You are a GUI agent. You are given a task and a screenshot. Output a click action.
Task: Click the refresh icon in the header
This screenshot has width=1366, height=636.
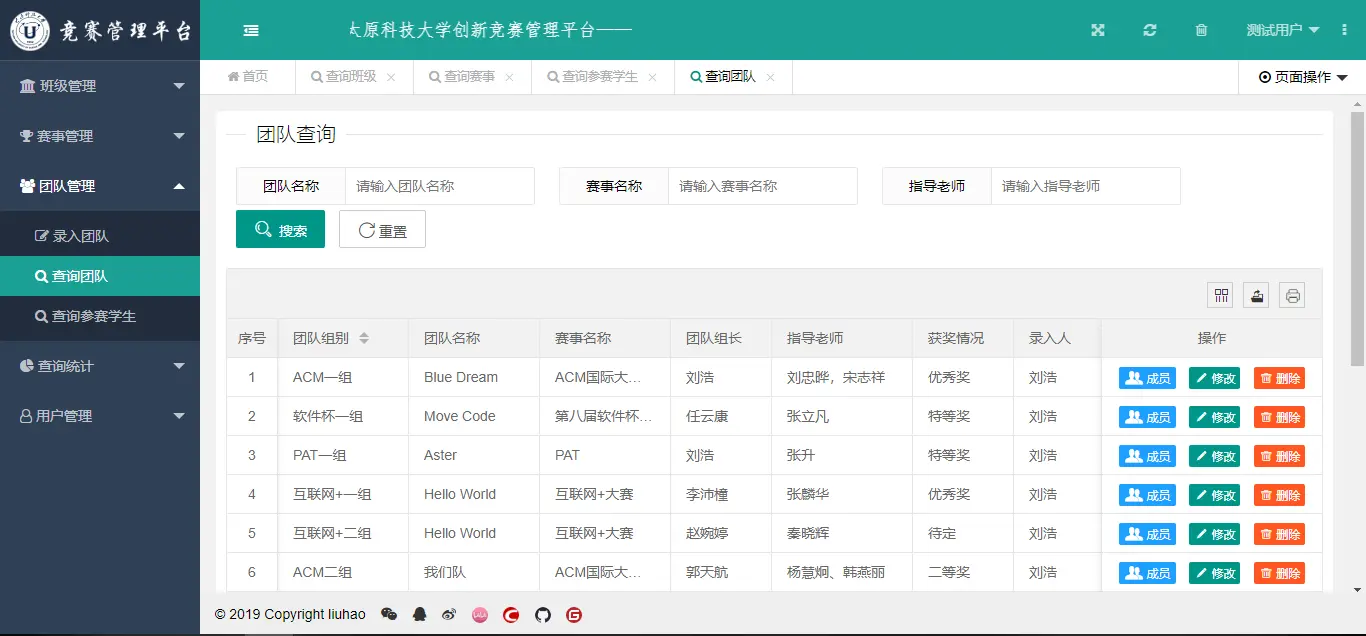[x=1149, y=30]
